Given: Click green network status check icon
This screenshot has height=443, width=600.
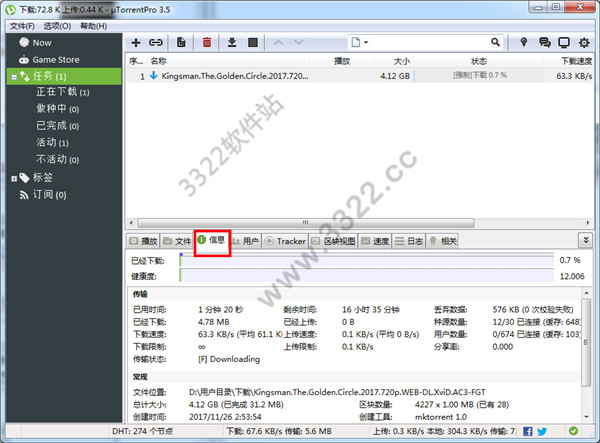Looking at the screenshot, I should click(x=573, y=431).
